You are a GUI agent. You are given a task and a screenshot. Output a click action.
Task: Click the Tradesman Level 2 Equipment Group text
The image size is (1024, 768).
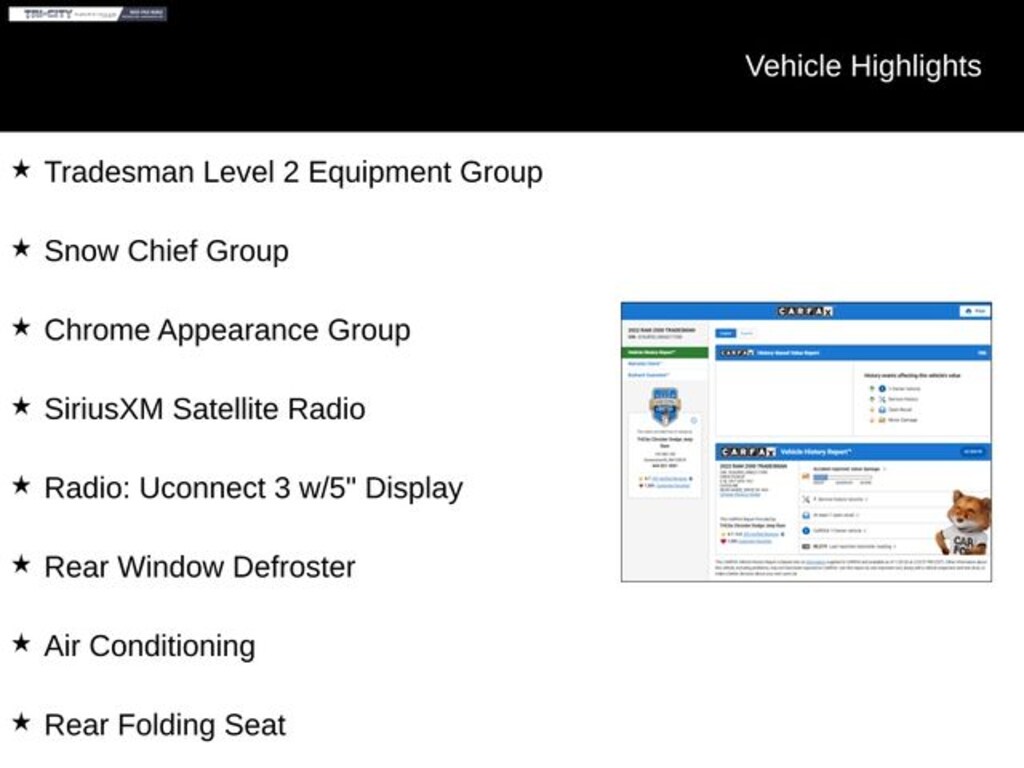point(293,172)
